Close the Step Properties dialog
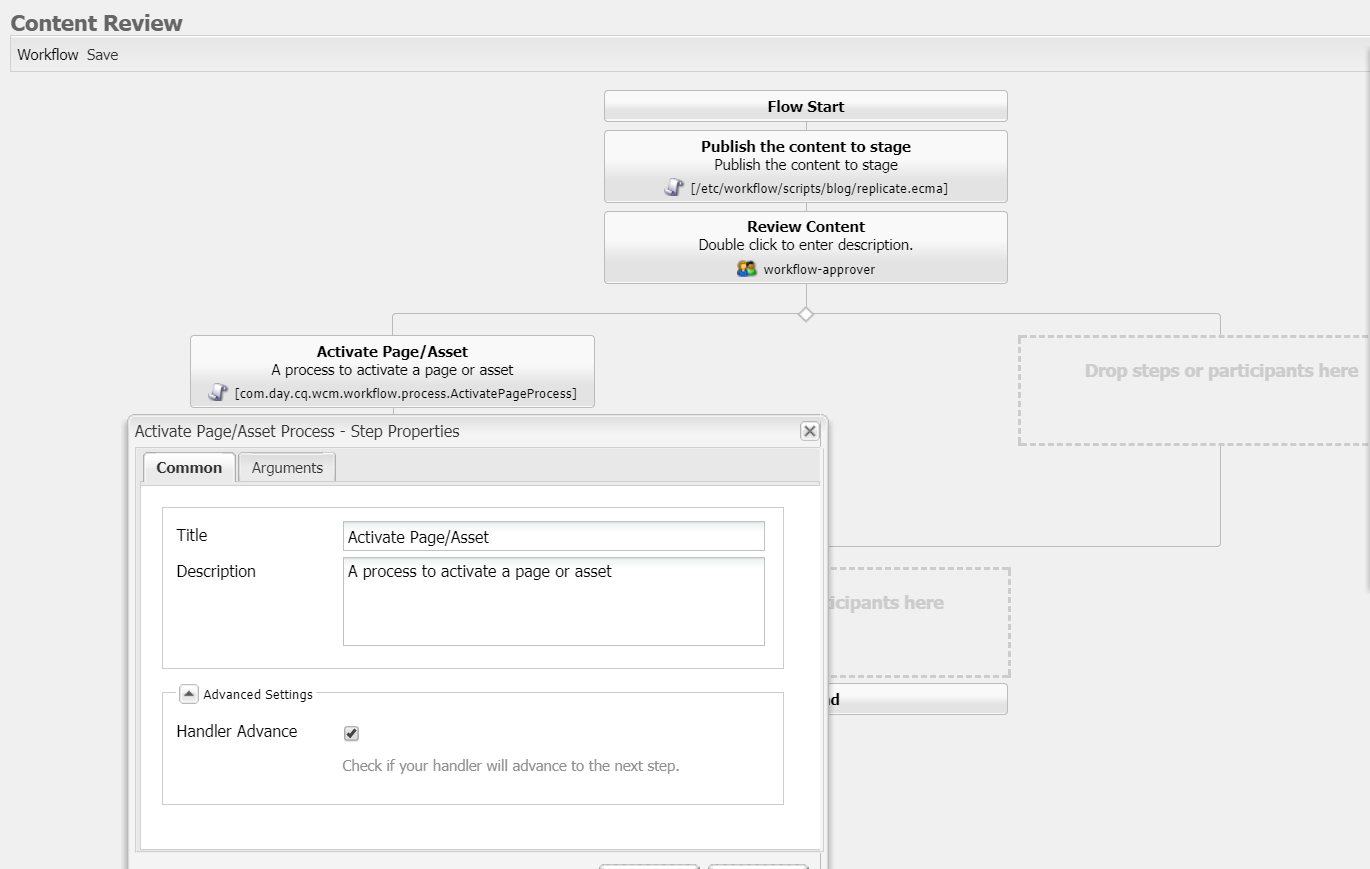The width and height of the screenshot is (1370, 869). tap(809, 431)
